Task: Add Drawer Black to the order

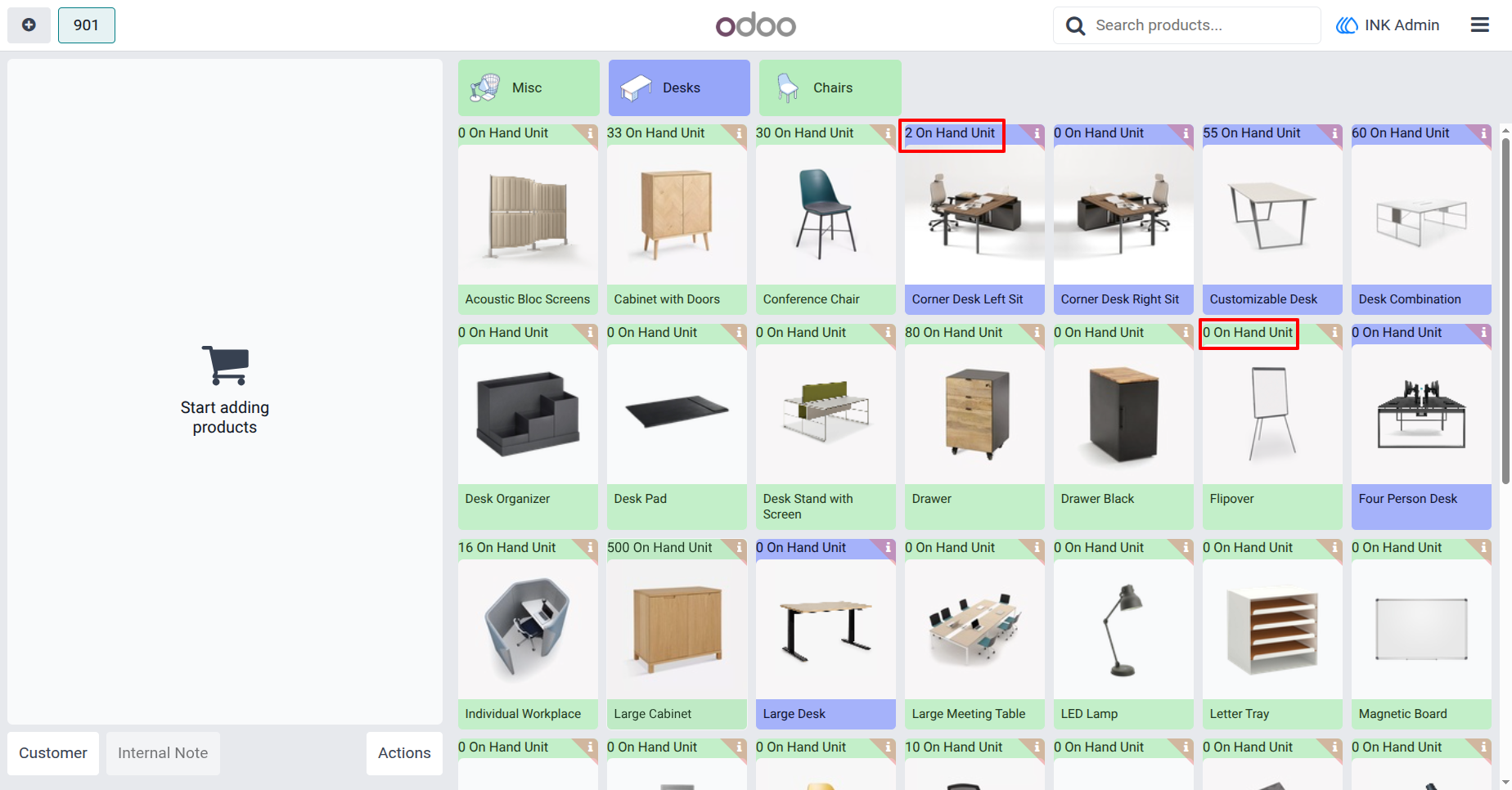Action: click(x=1123, y=427)
